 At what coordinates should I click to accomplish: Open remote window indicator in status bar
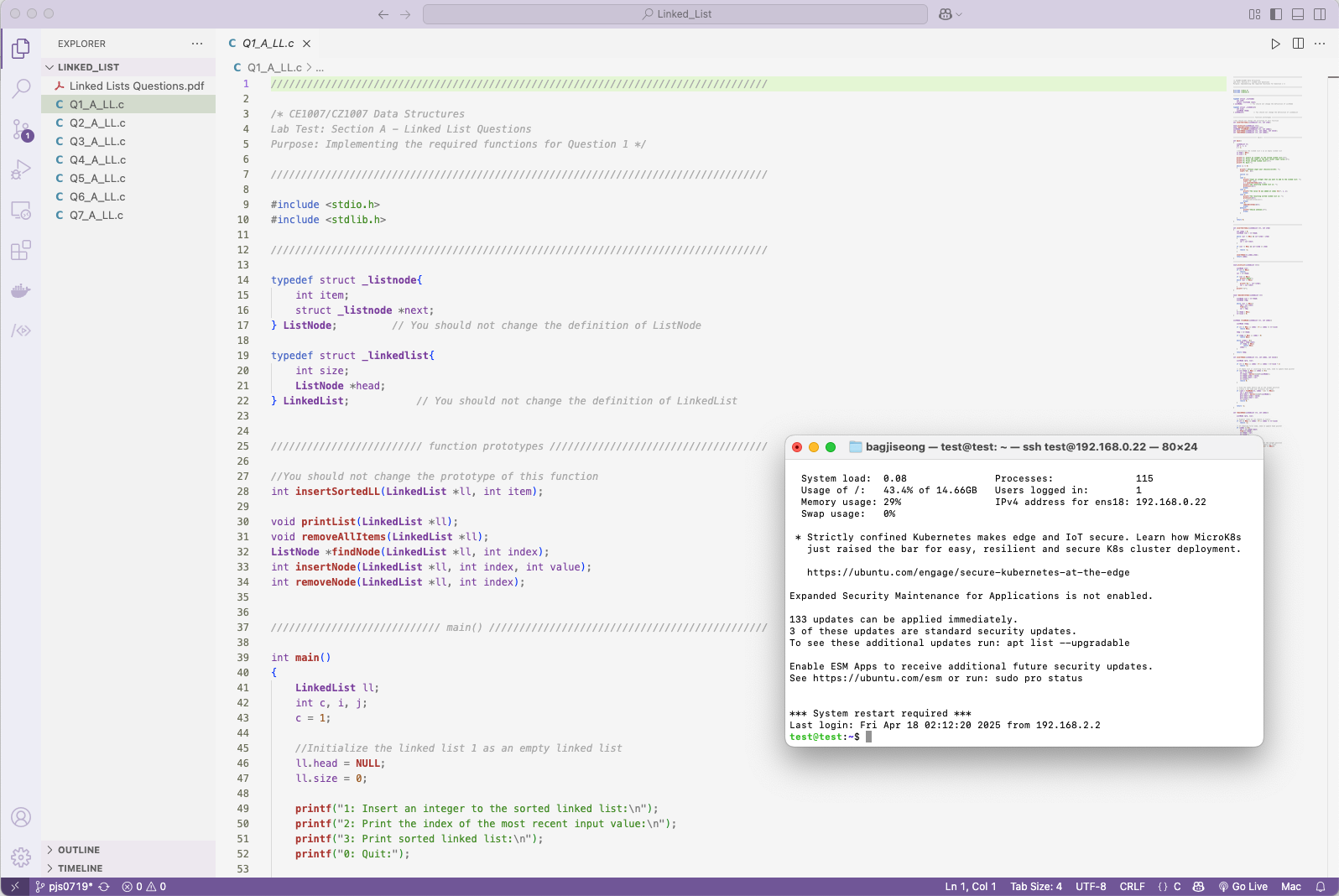pyautogui.click(x=15, y=887)
